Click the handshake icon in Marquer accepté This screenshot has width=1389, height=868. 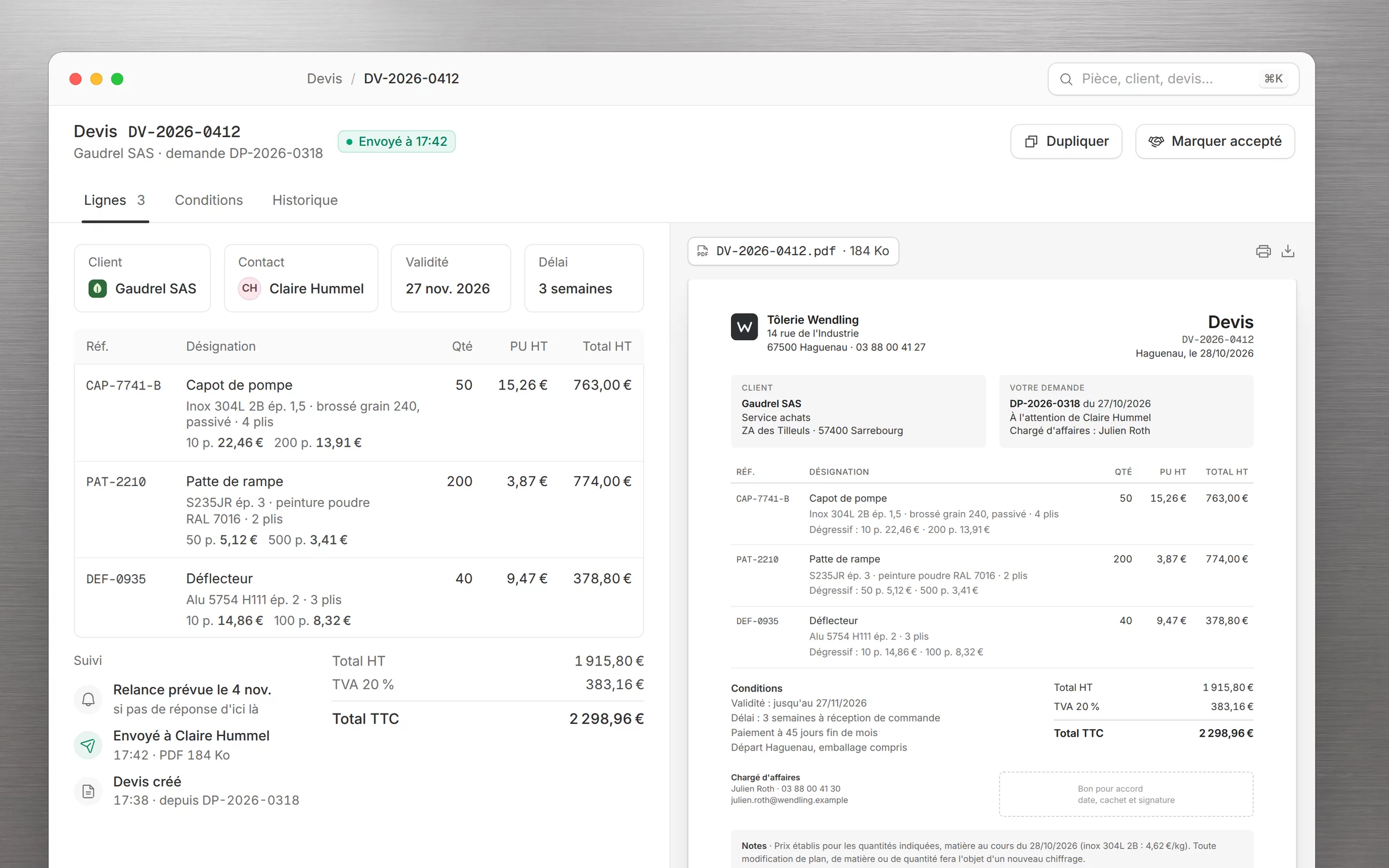(x=1156, y=142)
